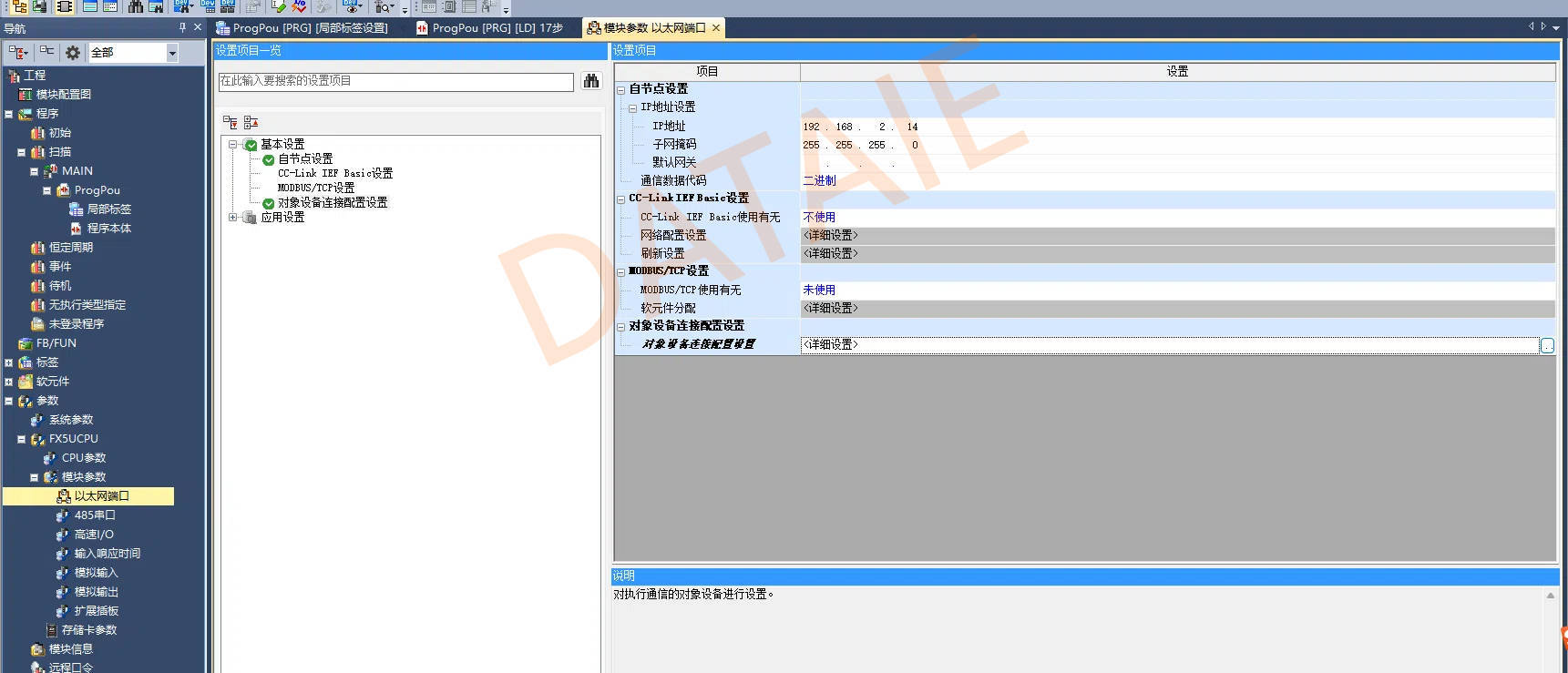
Task: Open CPU参数 under FX5UCPU
Action: coord(83,458)
